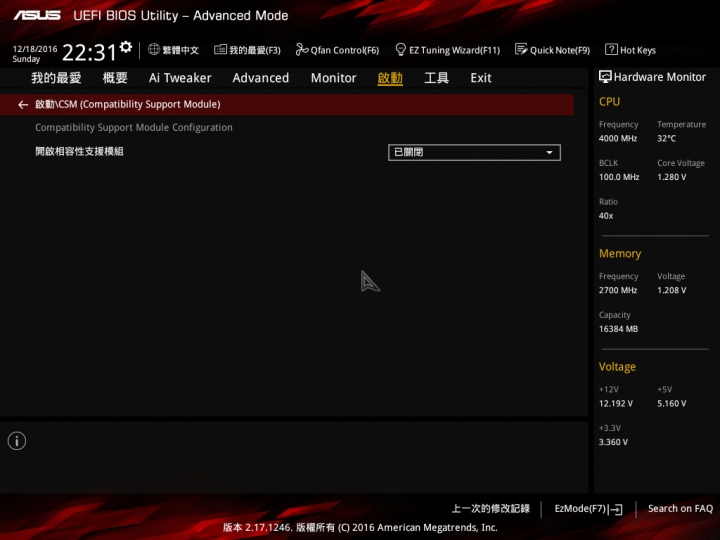Switch to the 概要 tab
Viewport: 720px width, 540px height.
pos(115,78)
